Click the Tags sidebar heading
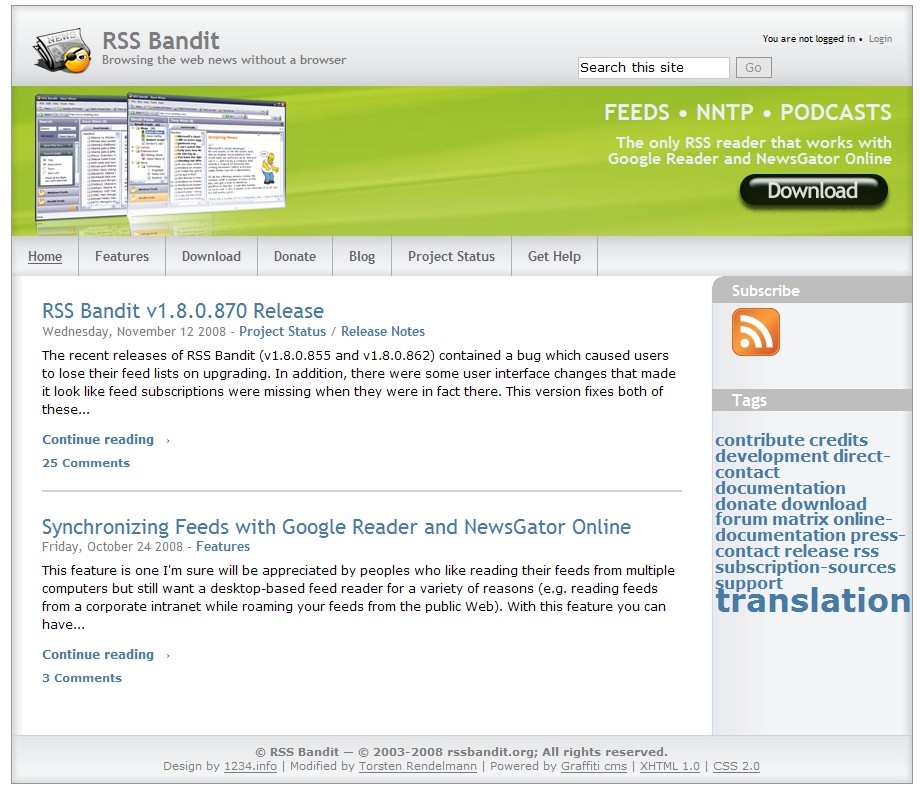 (x=749, y=400)
